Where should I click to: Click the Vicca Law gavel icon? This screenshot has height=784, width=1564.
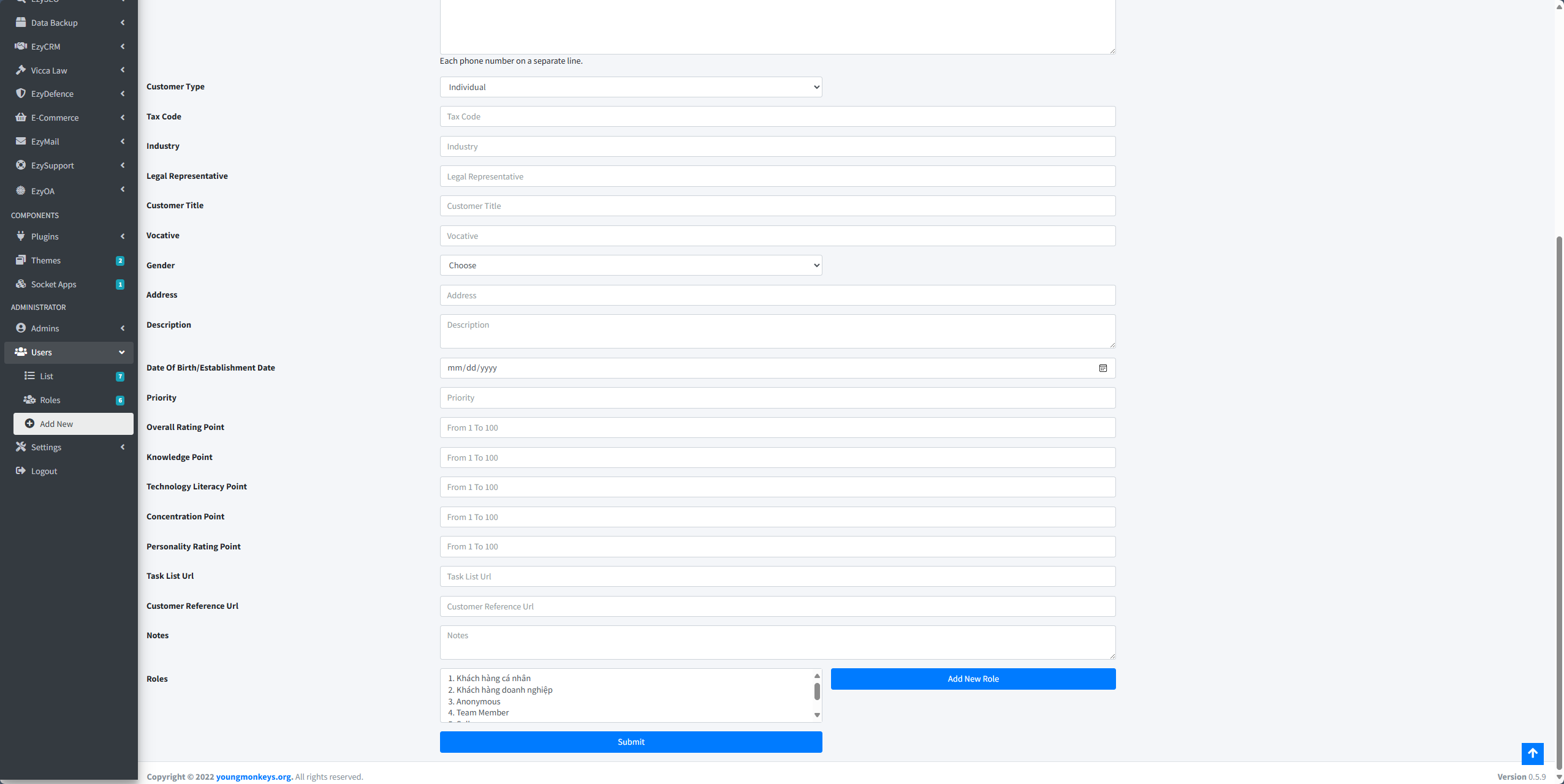[x=21, y=70]
